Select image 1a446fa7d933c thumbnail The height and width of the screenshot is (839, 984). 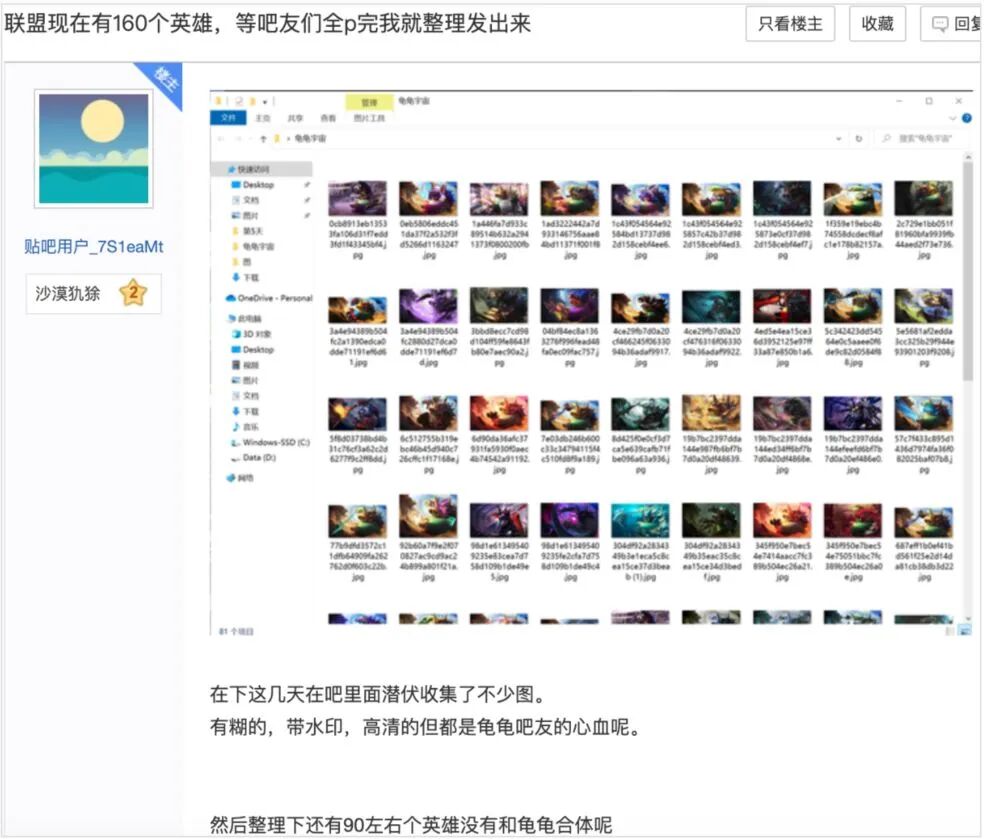(499, 199)
